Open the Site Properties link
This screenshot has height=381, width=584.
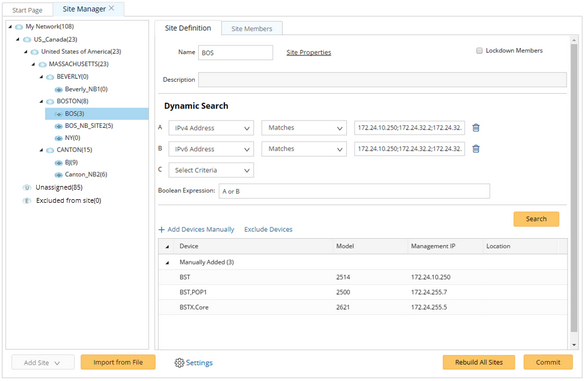click(x=308, y=53)
